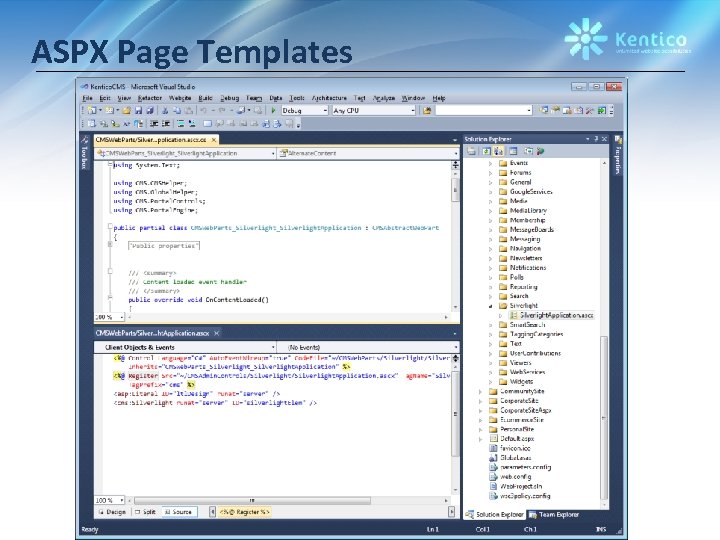The image size is (720, 540).
Task: Toggle Nest Related Files in Solution Explorer
Action: click(x=498, y=151)
